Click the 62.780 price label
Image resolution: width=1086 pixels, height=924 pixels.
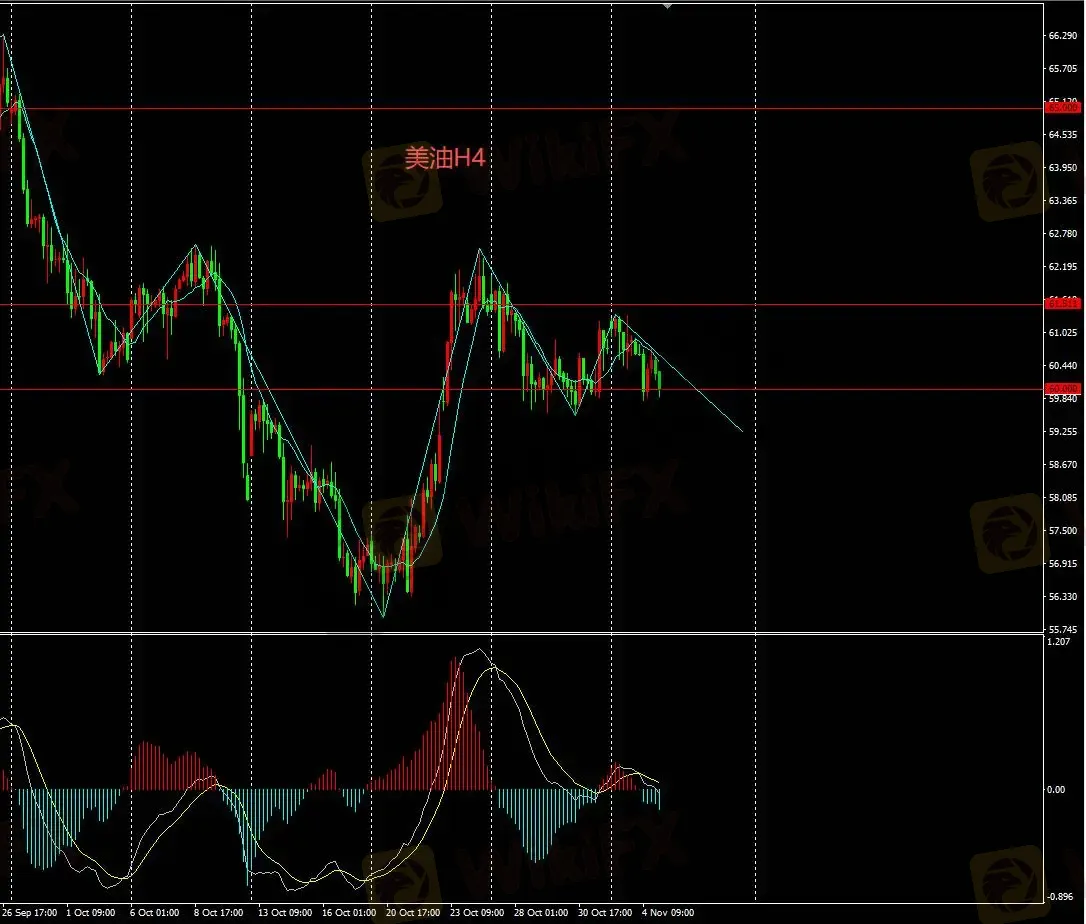[x=1063, y=233]
